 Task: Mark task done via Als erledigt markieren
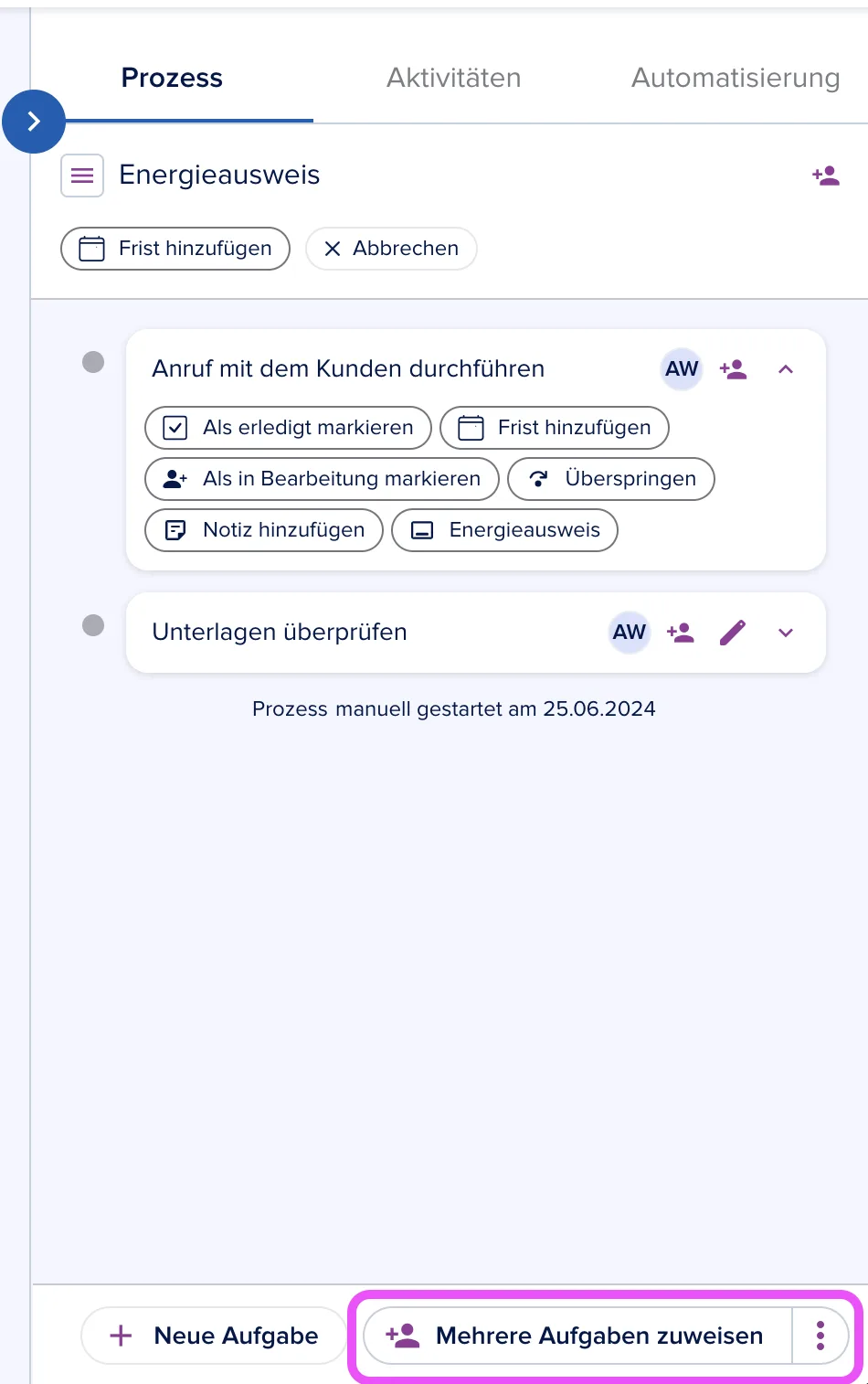click(288, 428)
